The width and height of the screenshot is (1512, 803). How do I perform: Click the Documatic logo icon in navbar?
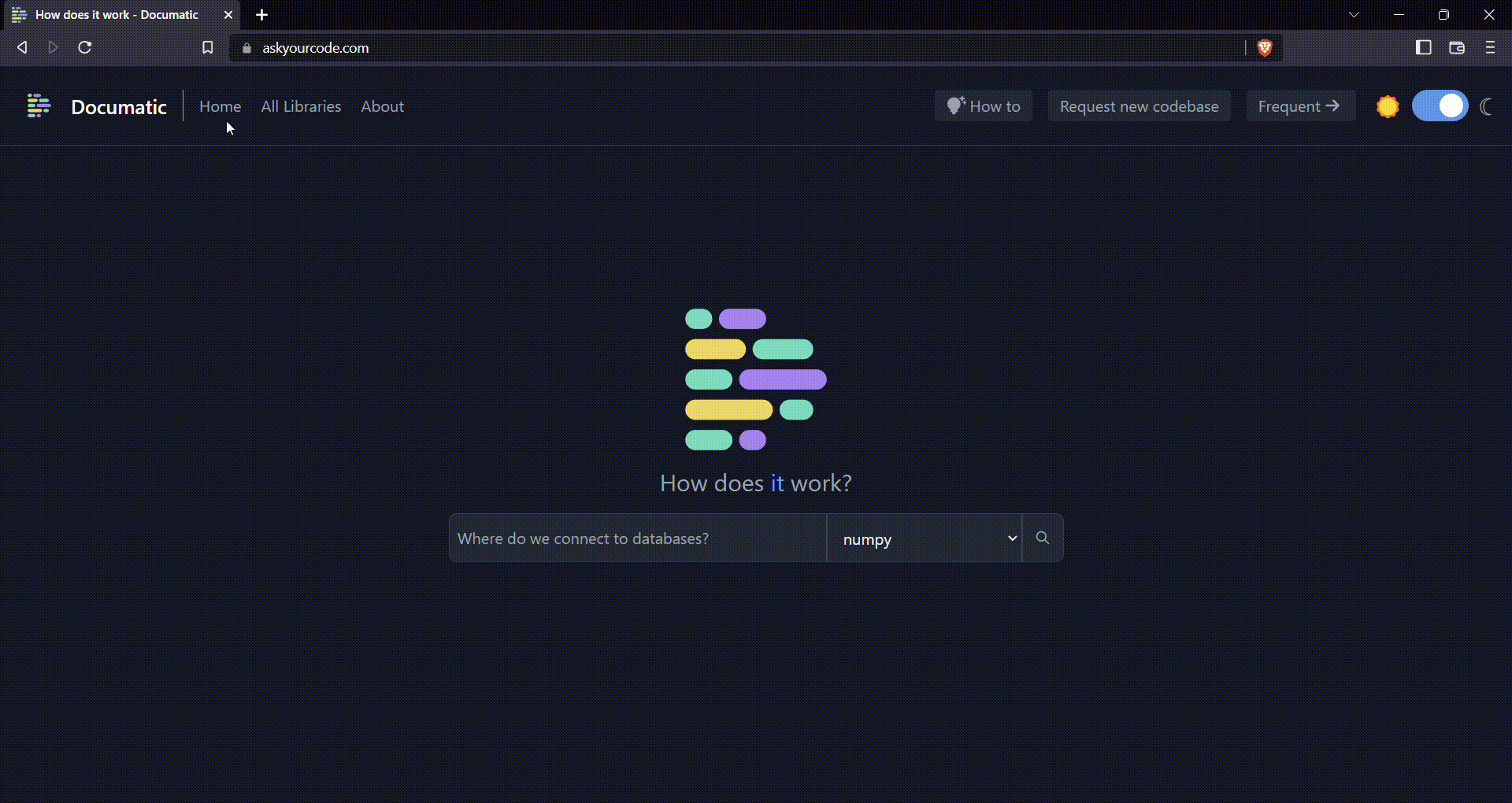39,105
